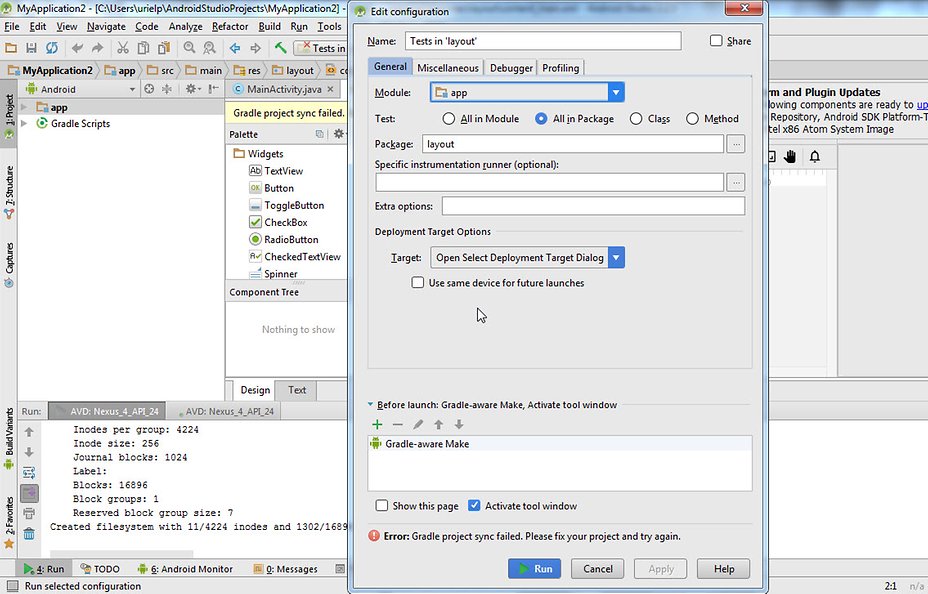This screenshot has width=928, height=594.
Task: Switch to the Text editor tab
Action: [297, 390]
